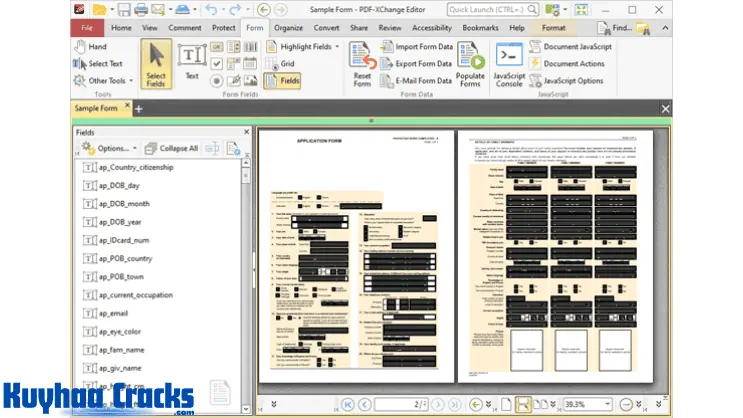This screenshot has width=743, height=418.
Task: Switch to the Accessibility tab
Action: coord(431,28)
